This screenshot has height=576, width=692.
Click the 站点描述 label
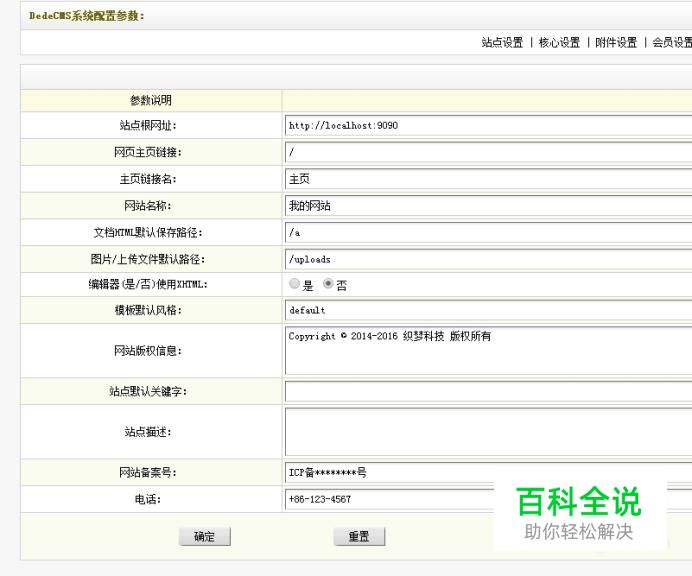point(148,432)
